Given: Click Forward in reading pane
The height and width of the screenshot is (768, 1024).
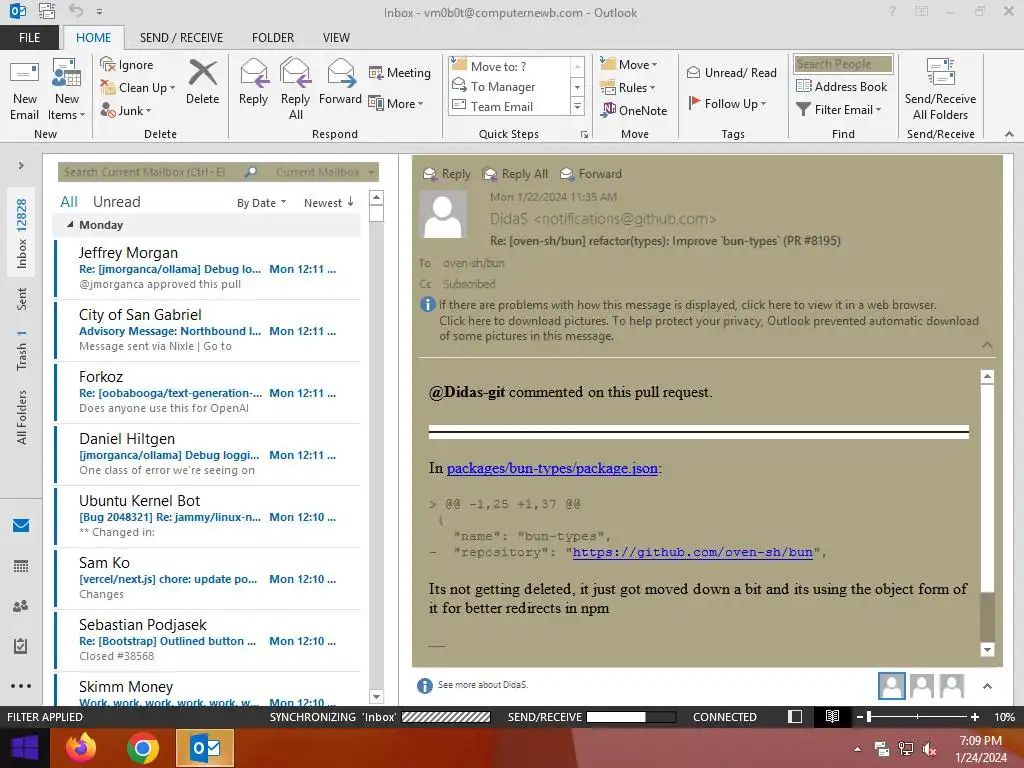Looking at the screenshot, I should (591, 174).
